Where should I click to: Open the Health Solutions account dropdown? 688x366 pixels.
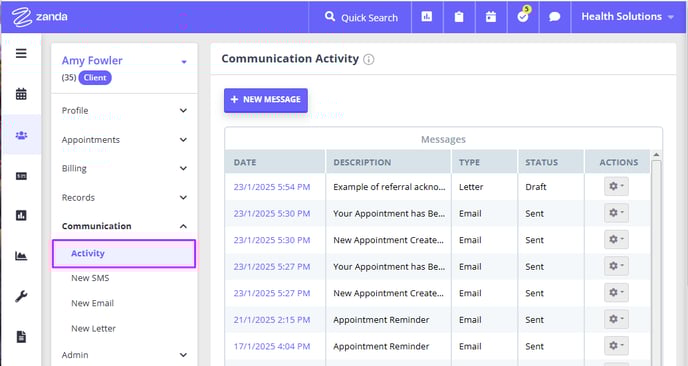pos(627,17)
